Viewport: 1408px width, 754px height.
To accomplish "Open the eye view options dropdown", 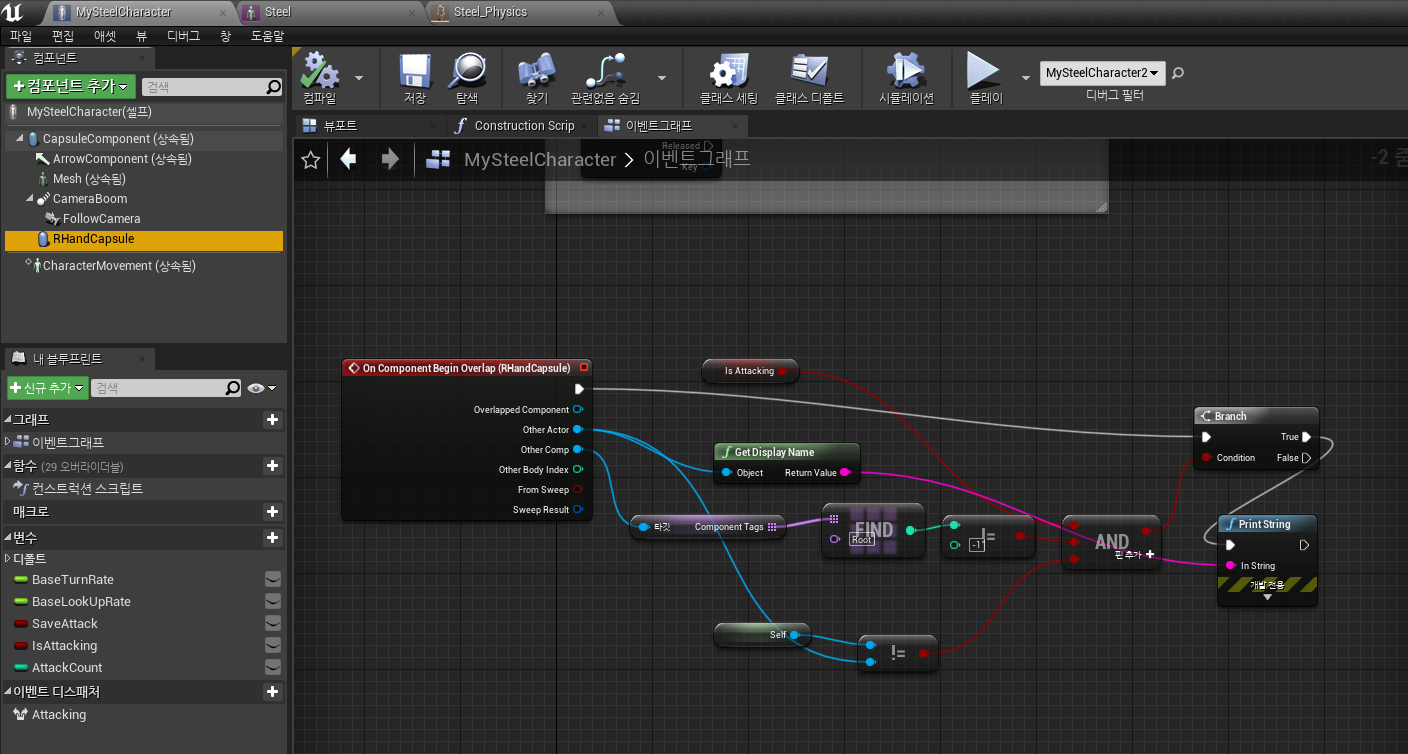I will (x=262, y=388).
